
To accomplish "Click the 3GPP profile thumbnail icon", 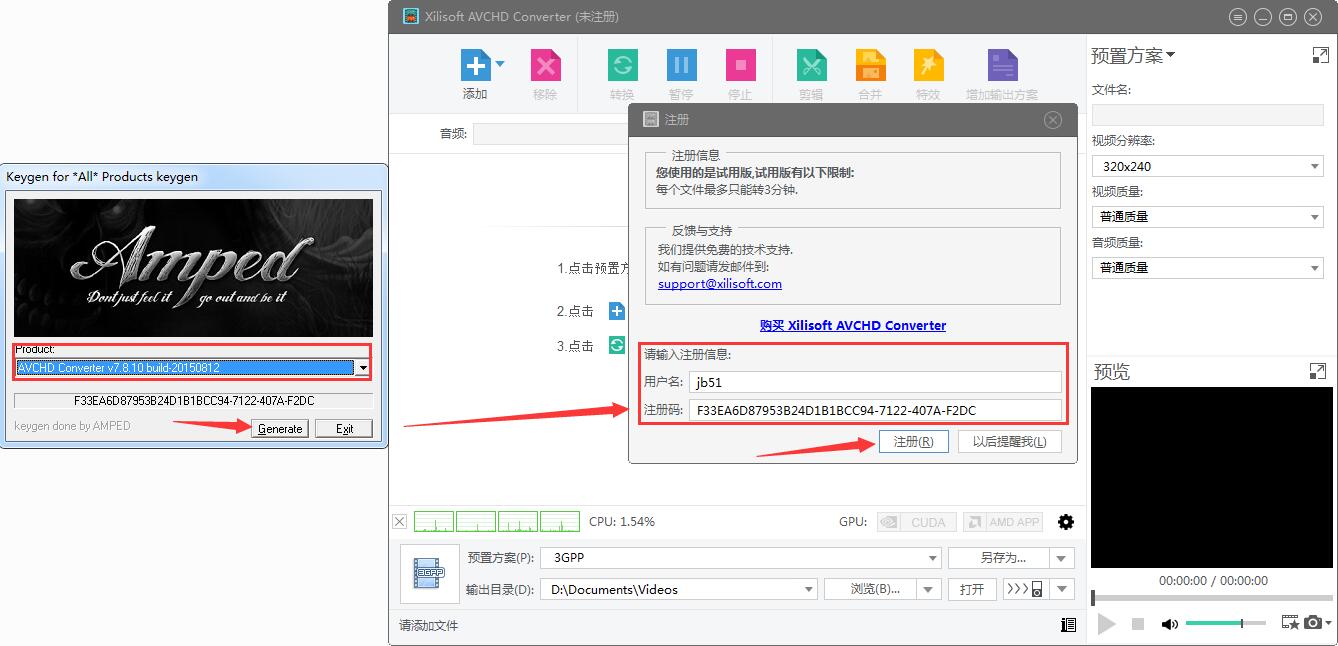I will (430, 574).
